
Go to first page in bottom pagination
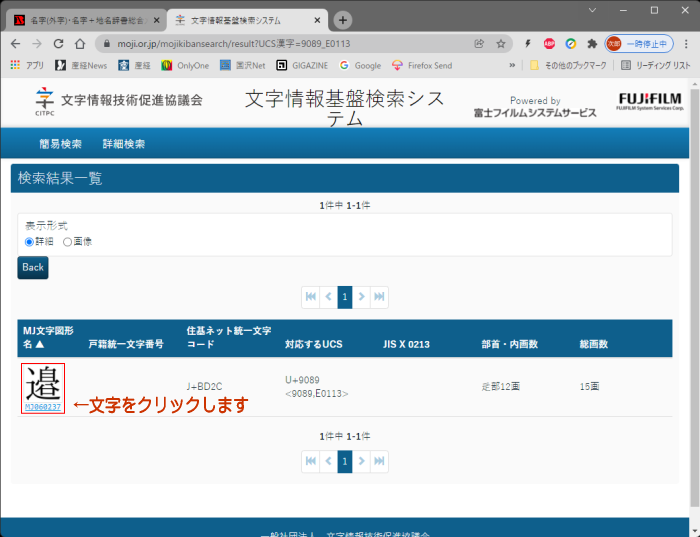(x=311, y=461)
